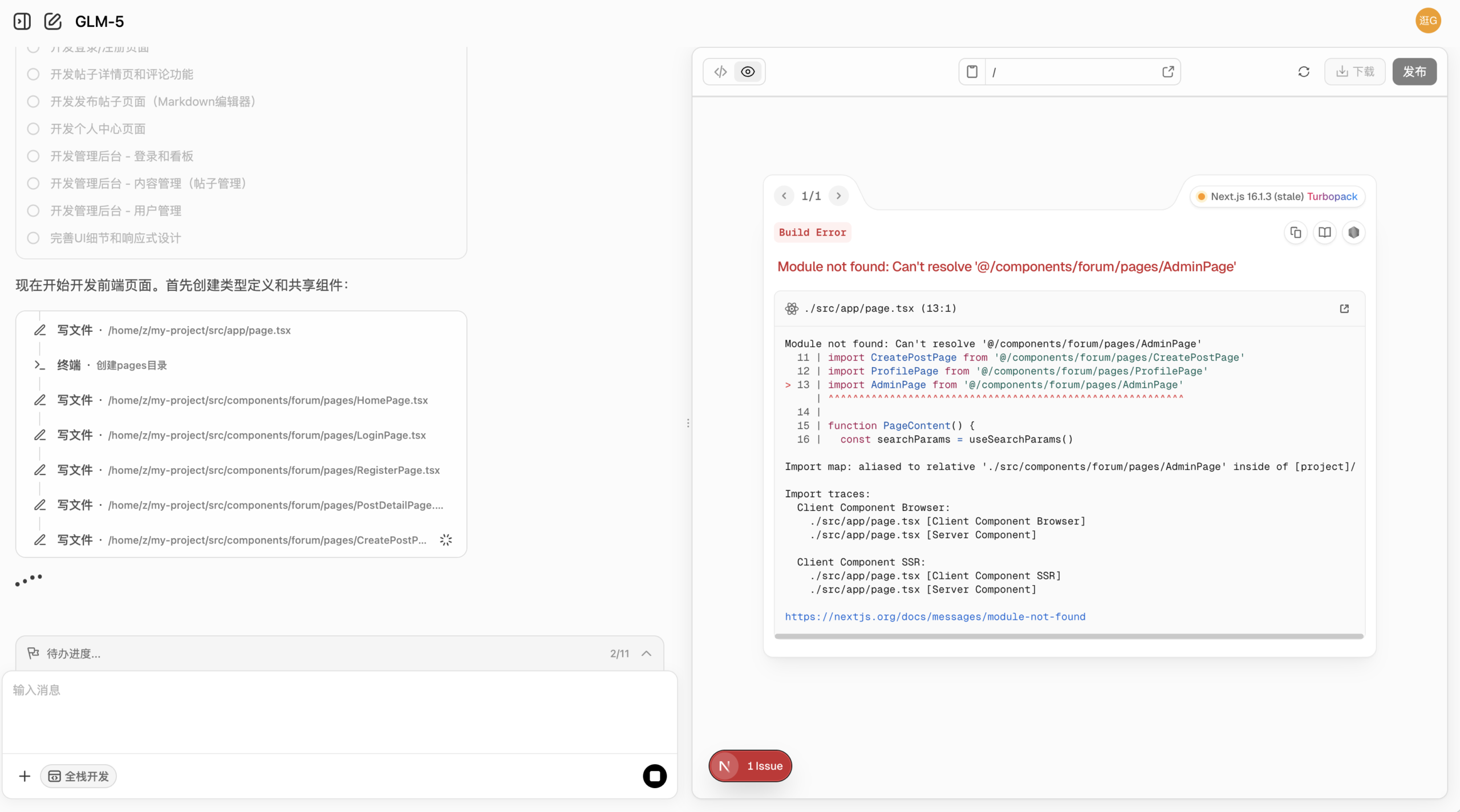The height and width of the screenshot is (812, 1460).
Task: Toggle todo item 开发个人中心页面
Action: point(34,129)
